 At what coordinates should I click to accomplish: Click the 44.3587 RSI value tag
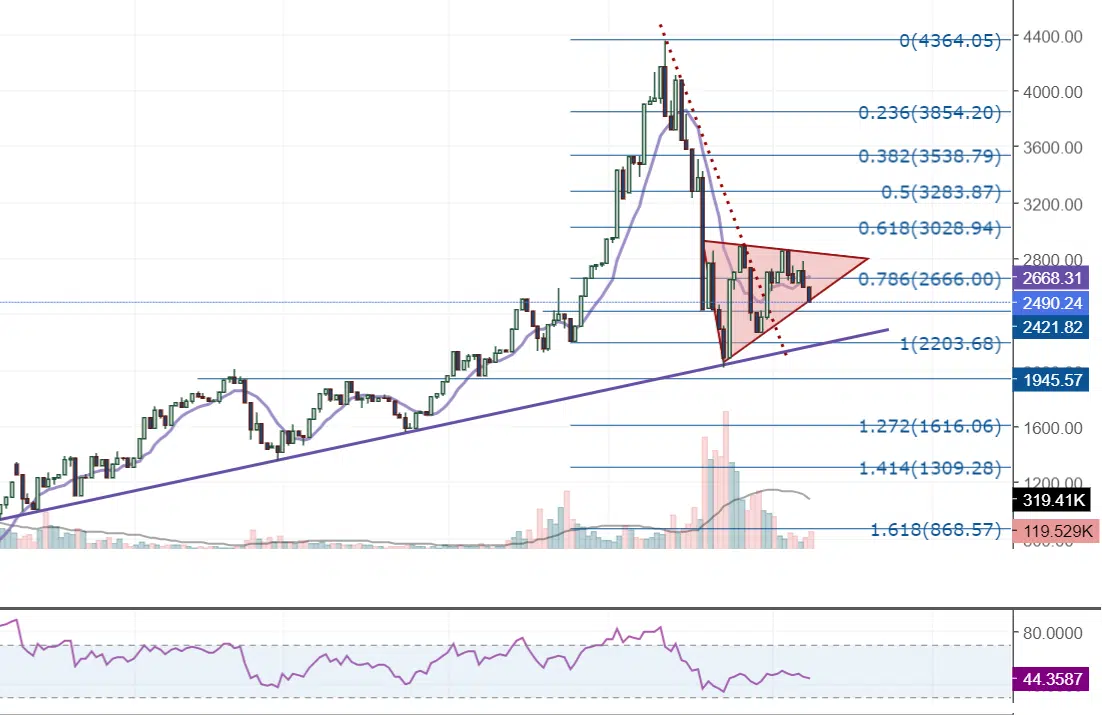pyautogui.click(x=1055, y=678)
